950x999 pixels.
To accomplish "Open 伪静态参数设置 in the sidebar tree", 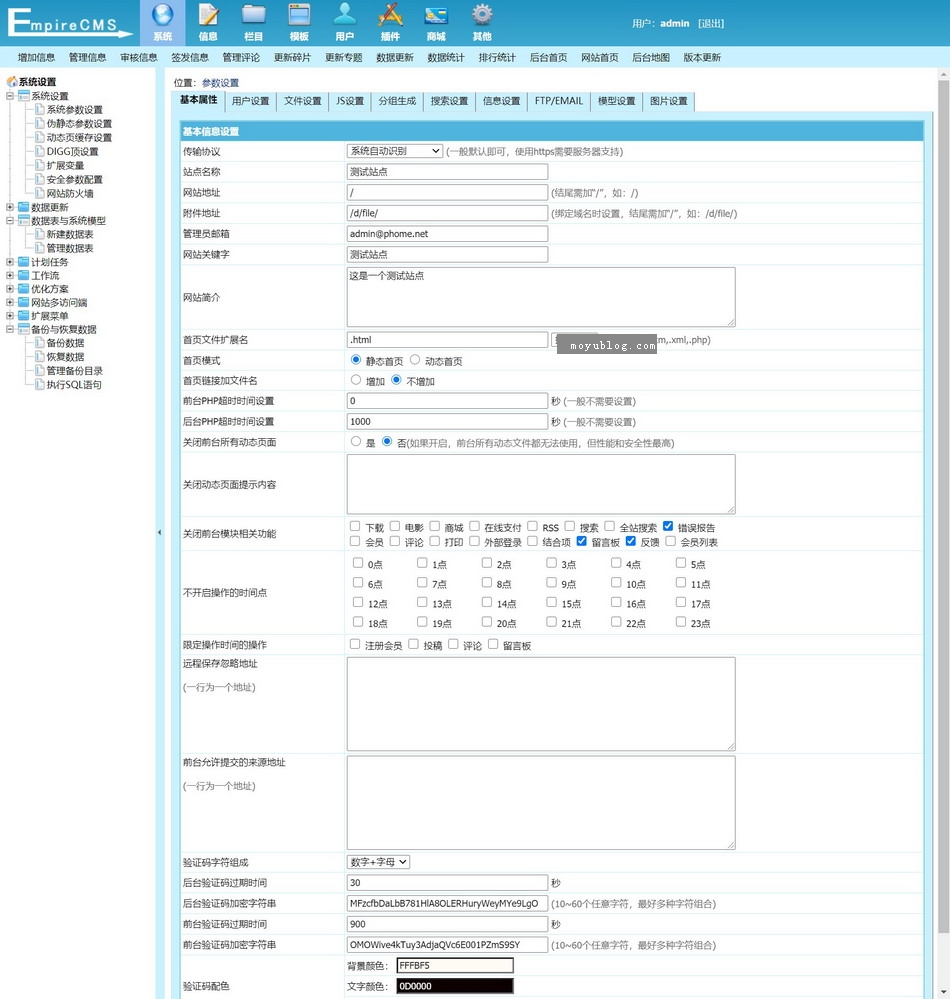I will coord(79,124).
